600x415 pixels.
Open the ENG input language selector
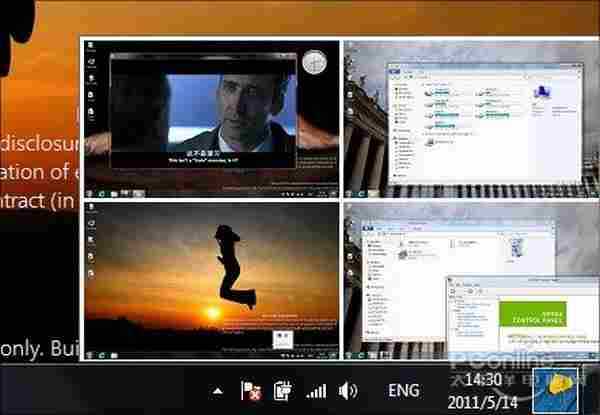[x=403, y=390]
